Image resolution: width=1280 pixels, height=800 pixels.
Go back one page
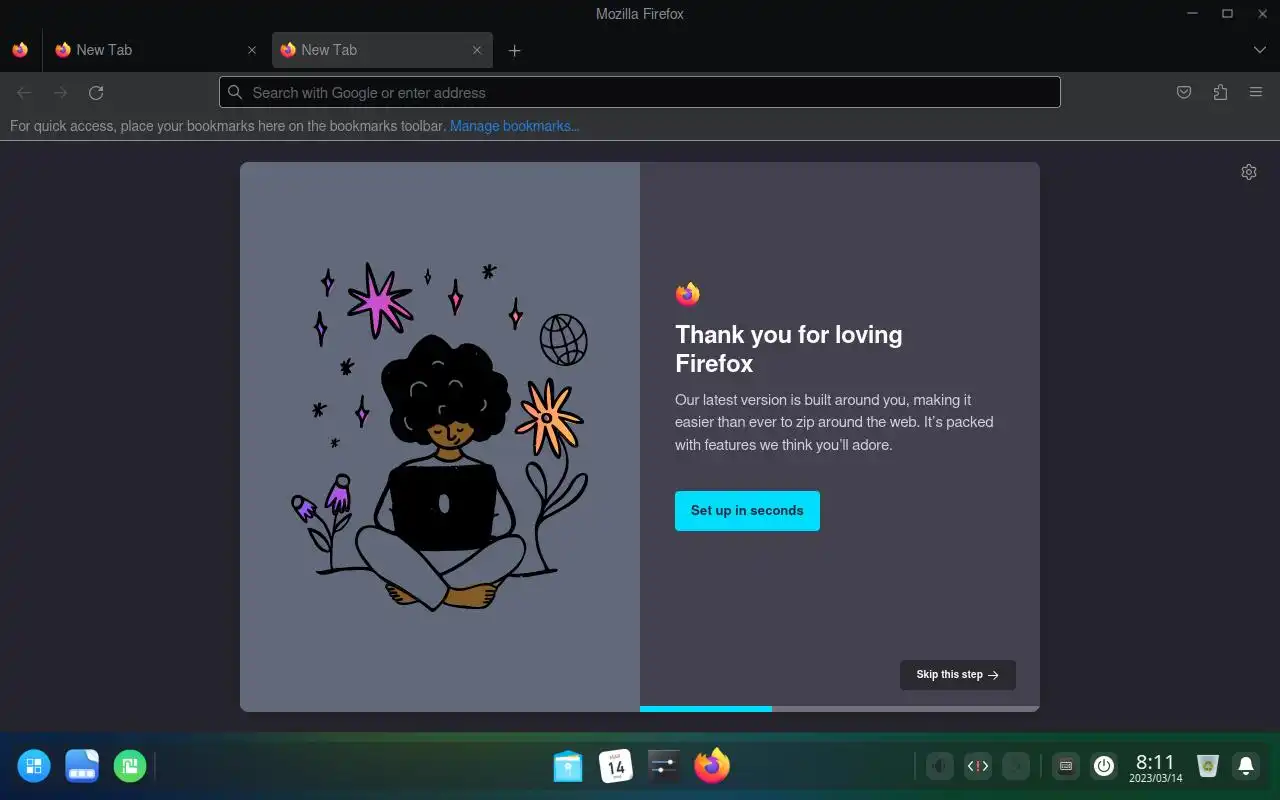24,93
